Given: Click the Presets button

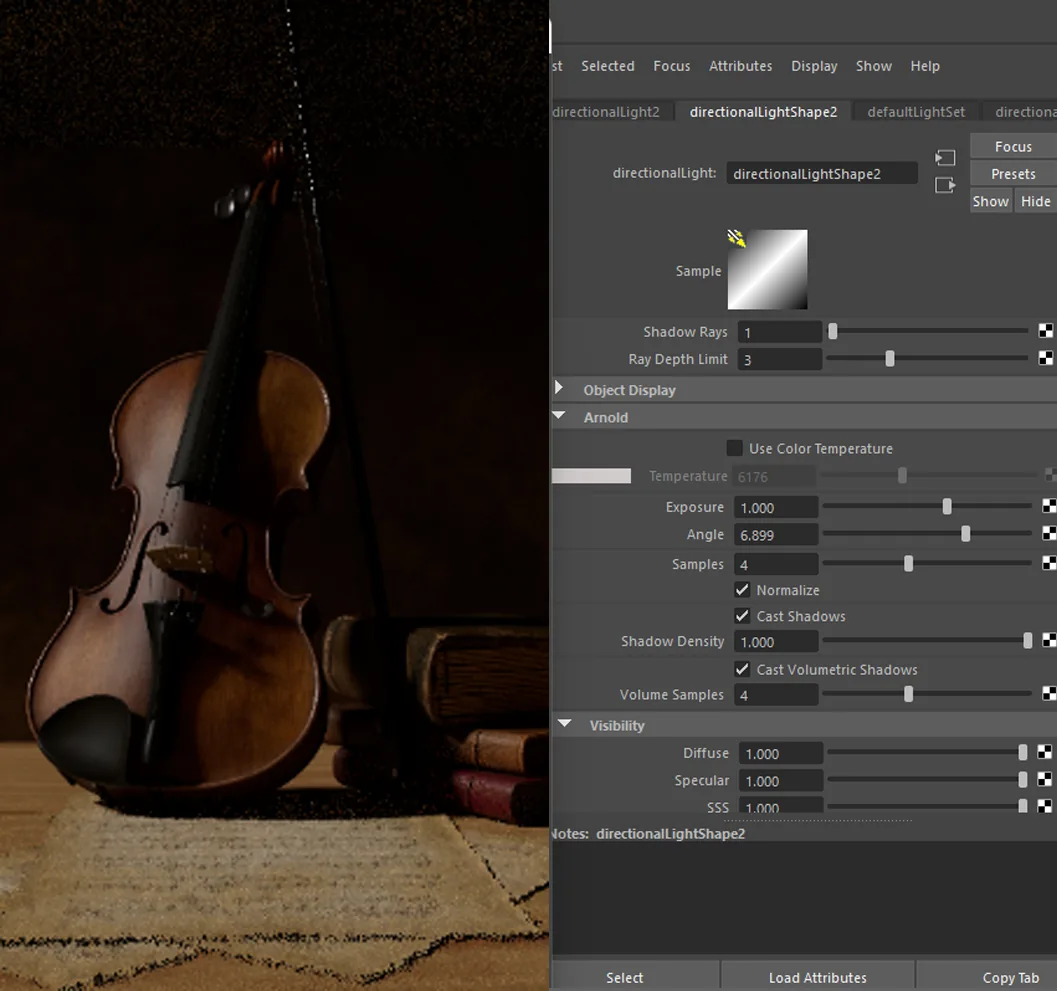Looking at the screenshot, I should [1013, 174].
